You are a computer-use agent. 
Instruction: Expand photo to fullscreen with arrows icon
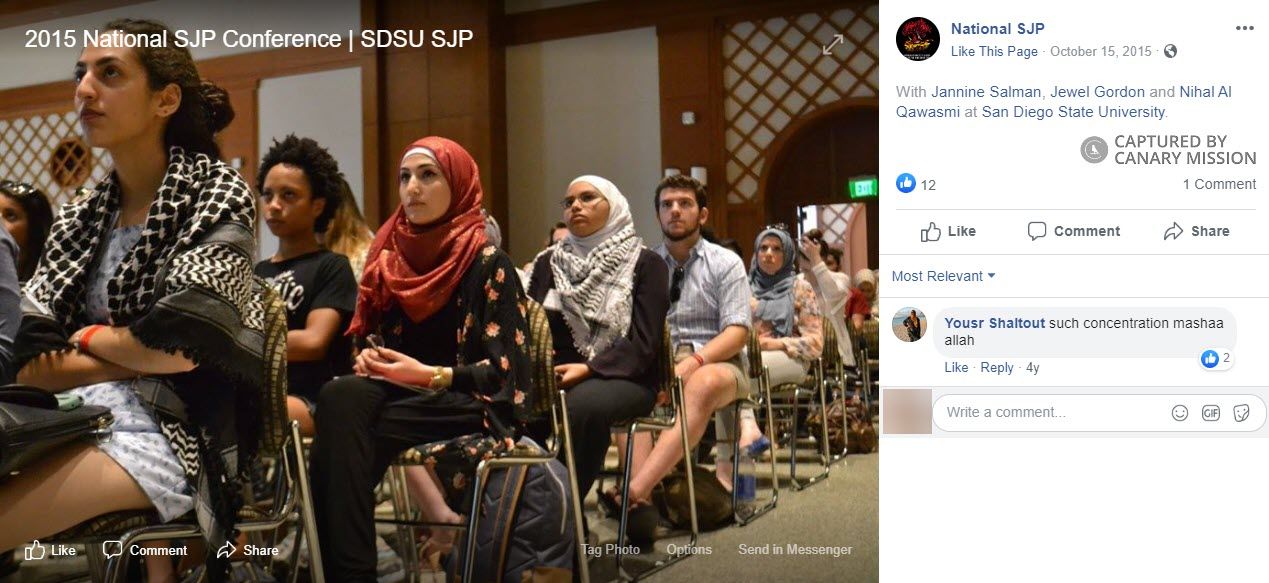coord(833,44)
